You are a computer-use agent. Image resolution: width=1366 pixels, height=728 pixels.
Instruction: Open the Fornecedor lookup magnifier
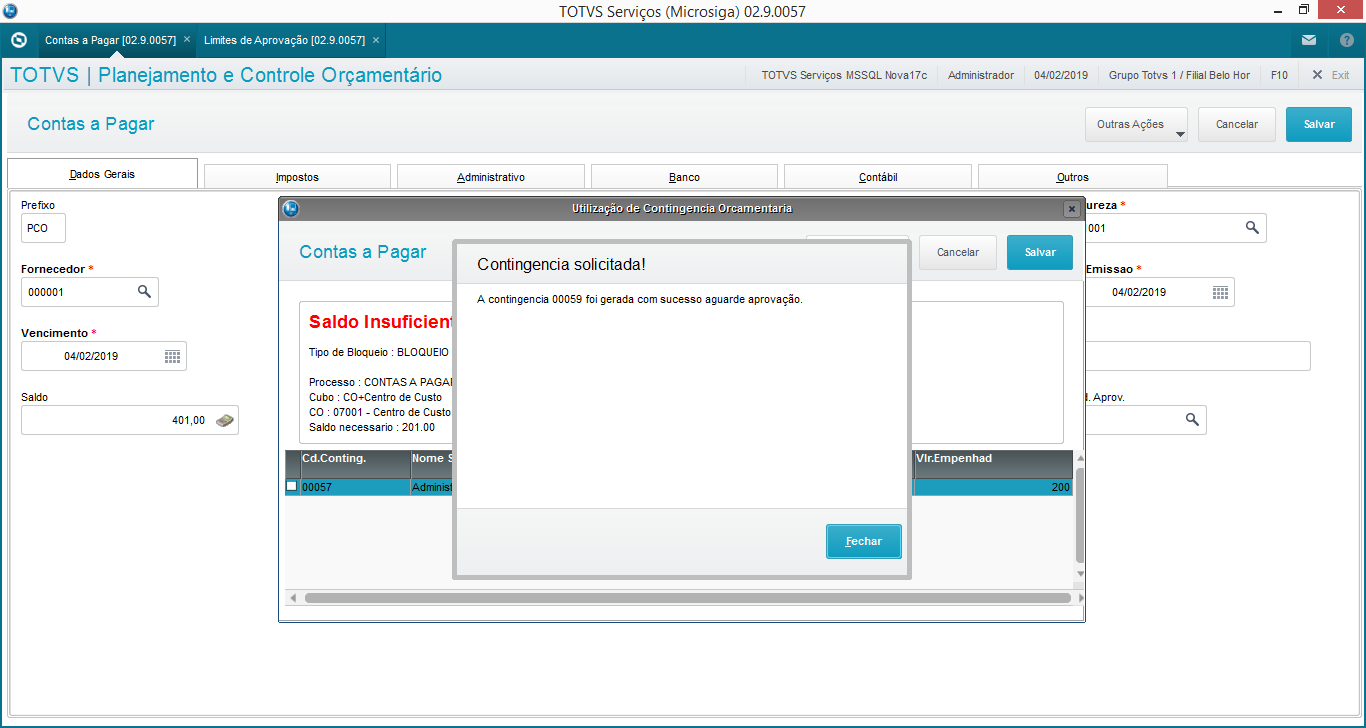(x=144, y=291)
